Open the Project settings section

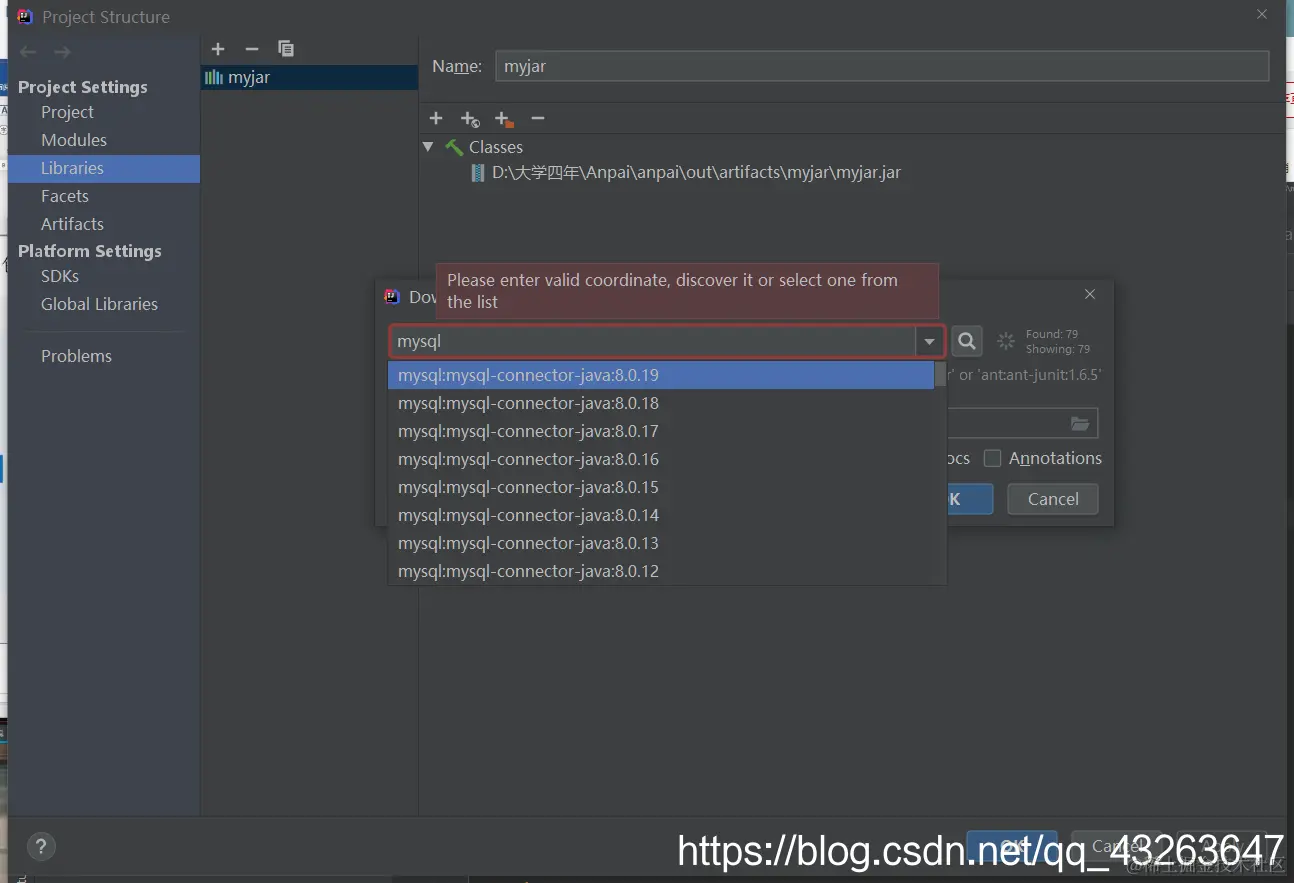67,112
